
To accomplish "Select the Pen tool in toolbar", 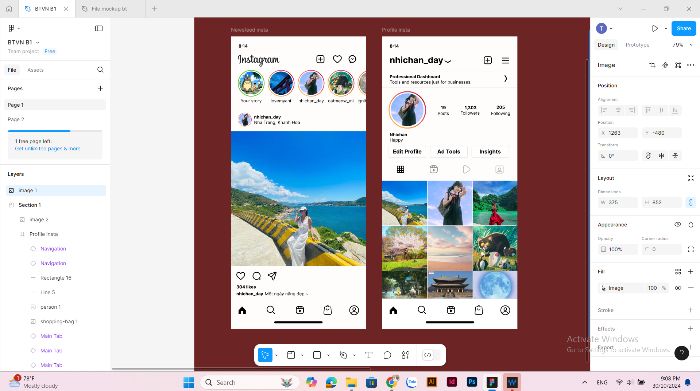I will (x=343, y=355).
